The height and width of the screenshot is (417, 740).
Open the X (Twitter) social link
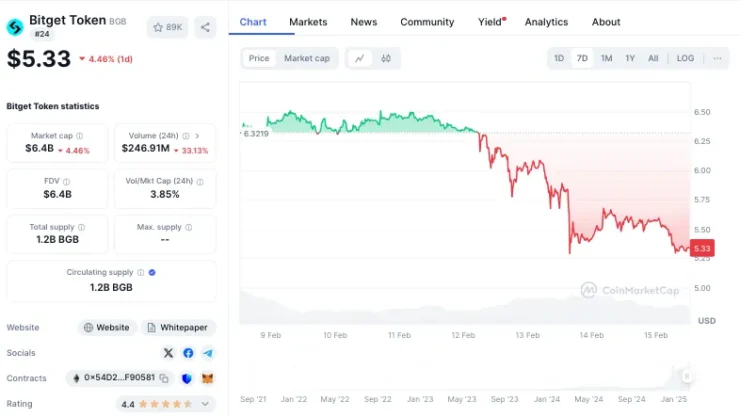(x=168, y=353)
